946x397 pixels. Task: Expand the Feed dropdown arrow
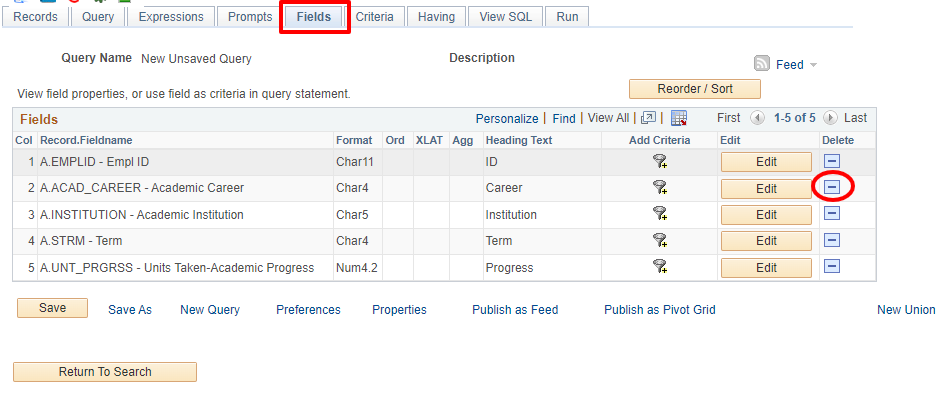point(813,65)
